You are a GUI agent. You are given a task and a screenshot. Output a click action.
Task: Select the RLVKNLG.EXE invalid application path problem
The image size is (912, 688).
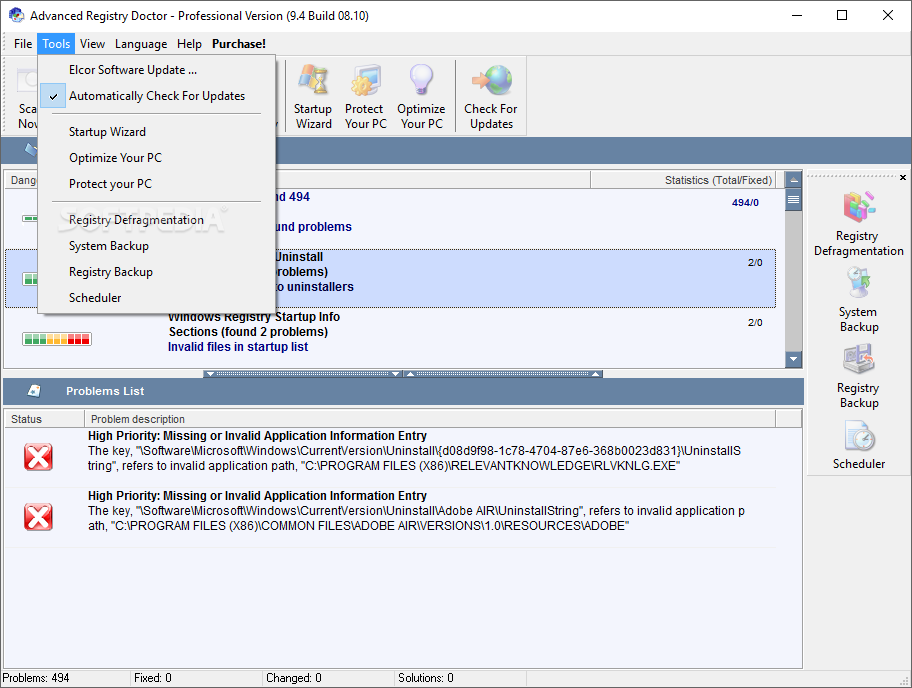tap(390, 457)
